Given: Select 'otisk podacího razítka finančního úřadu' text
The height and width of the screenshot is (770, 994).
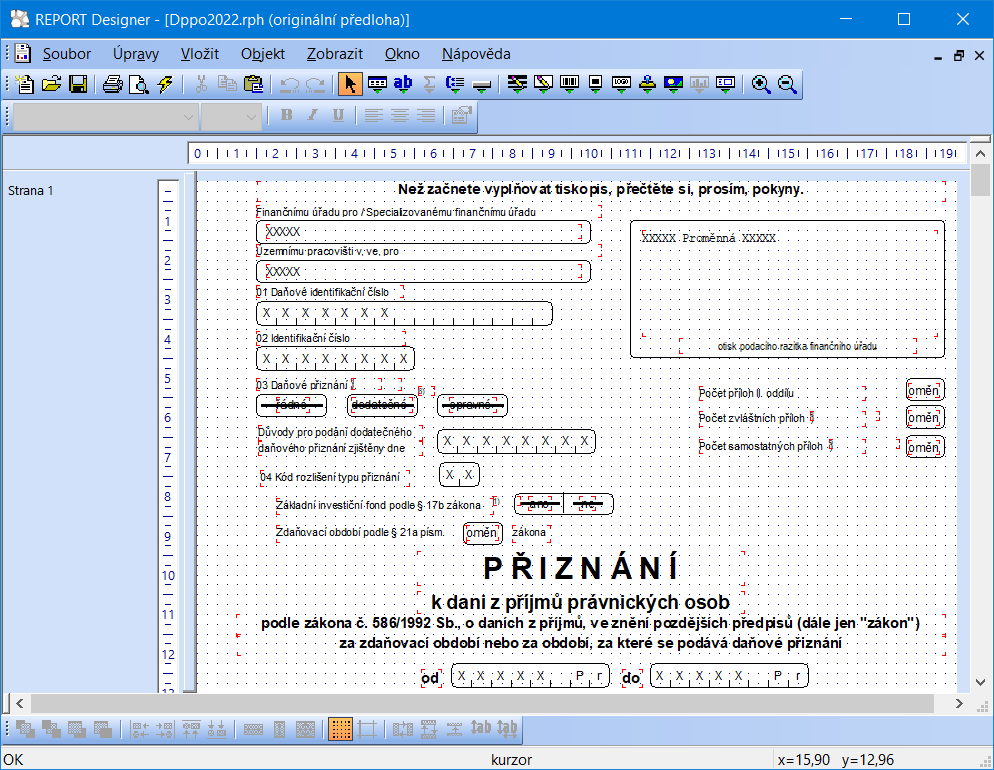Looking at the screenshot, I should (x=797, y=346).
